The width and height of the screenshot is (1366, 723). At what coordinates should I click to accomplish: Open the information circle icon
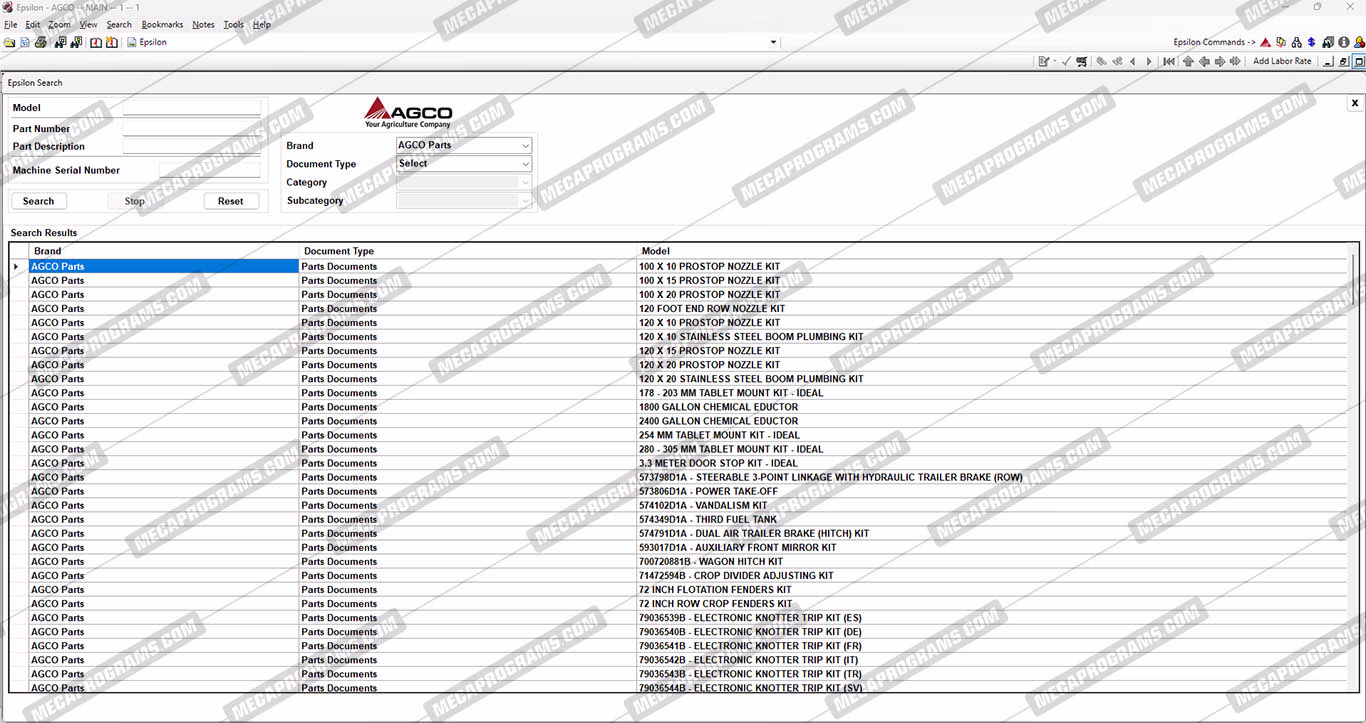1343,42
